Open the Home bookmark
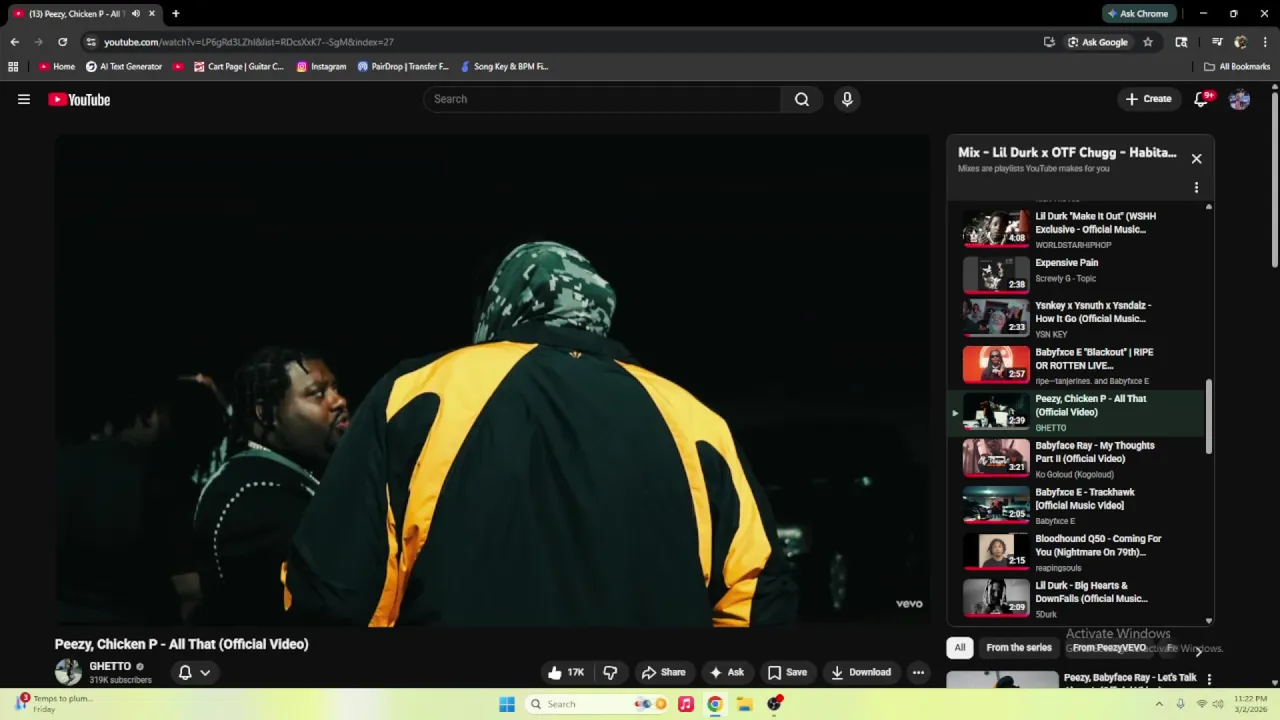This screenshot has width=1280, height=720. (56, 67)
